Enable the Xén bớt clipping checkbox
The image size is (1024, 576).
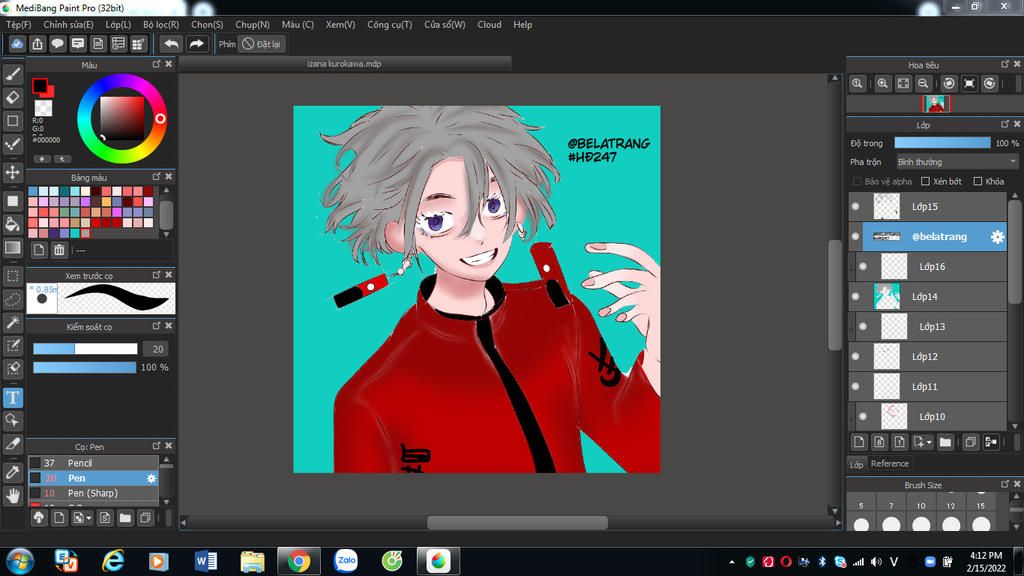tap(925, 181)
